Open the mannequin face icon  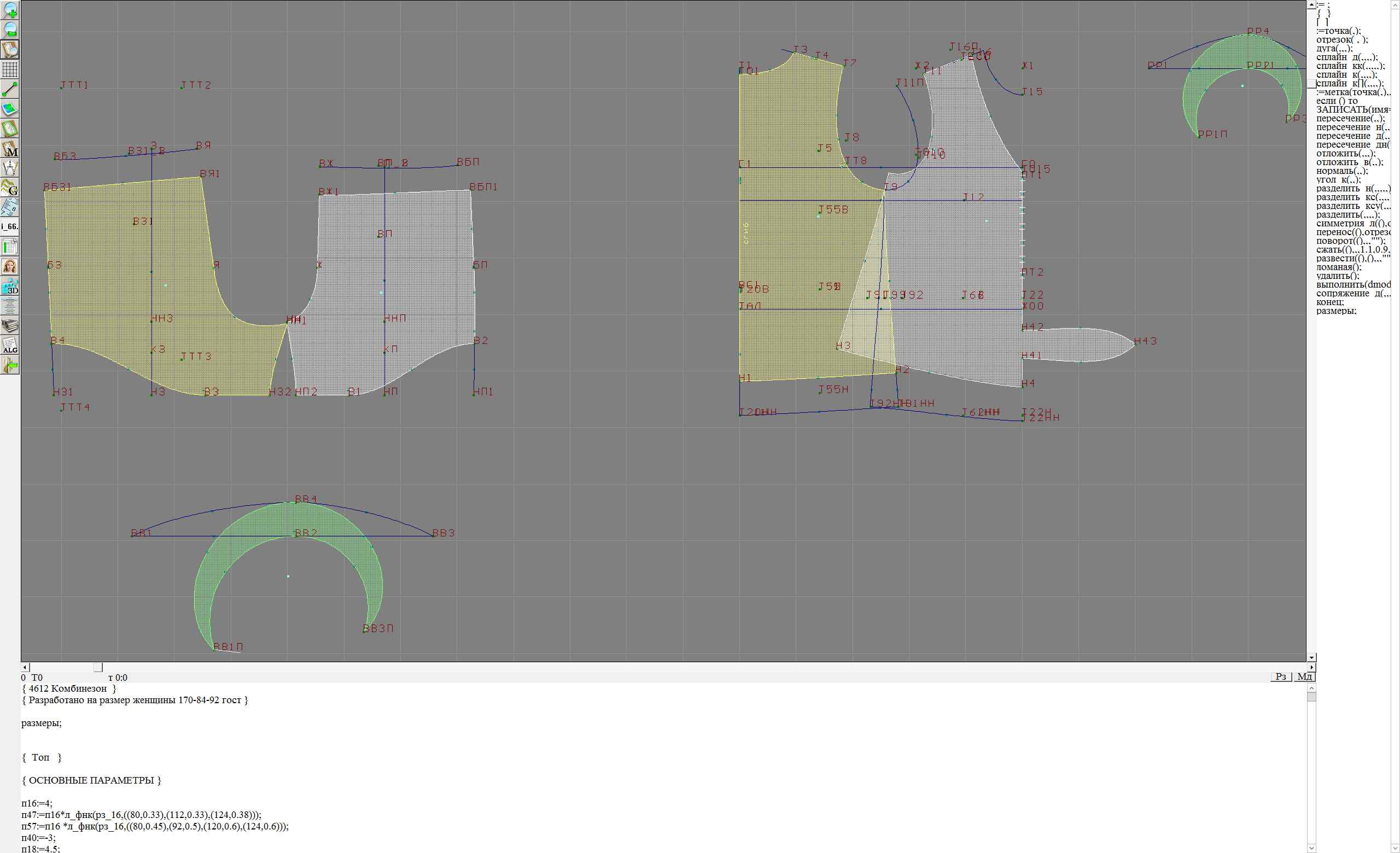tap(10, 266)
